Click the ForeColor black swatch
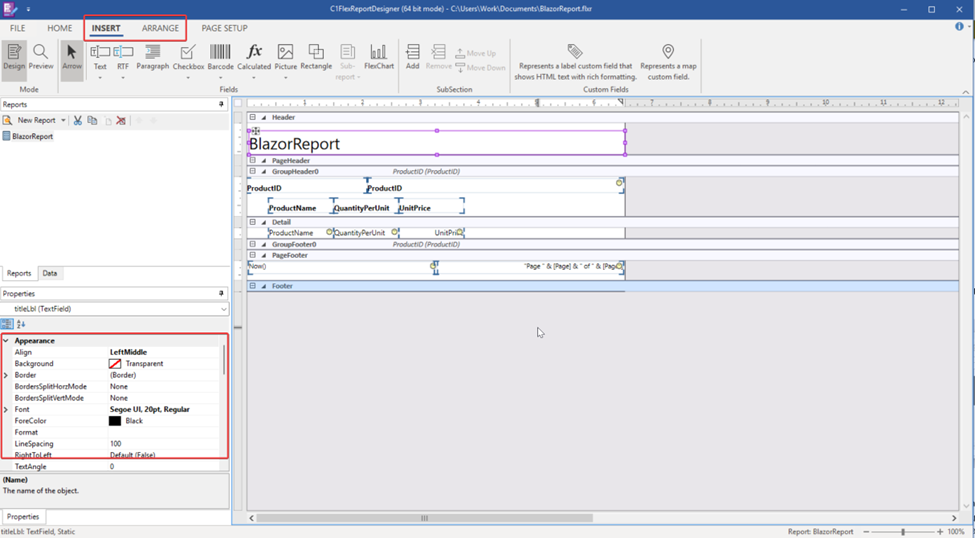Image resolution: width=975 pixels, height=538 pixels. [115, 421]
